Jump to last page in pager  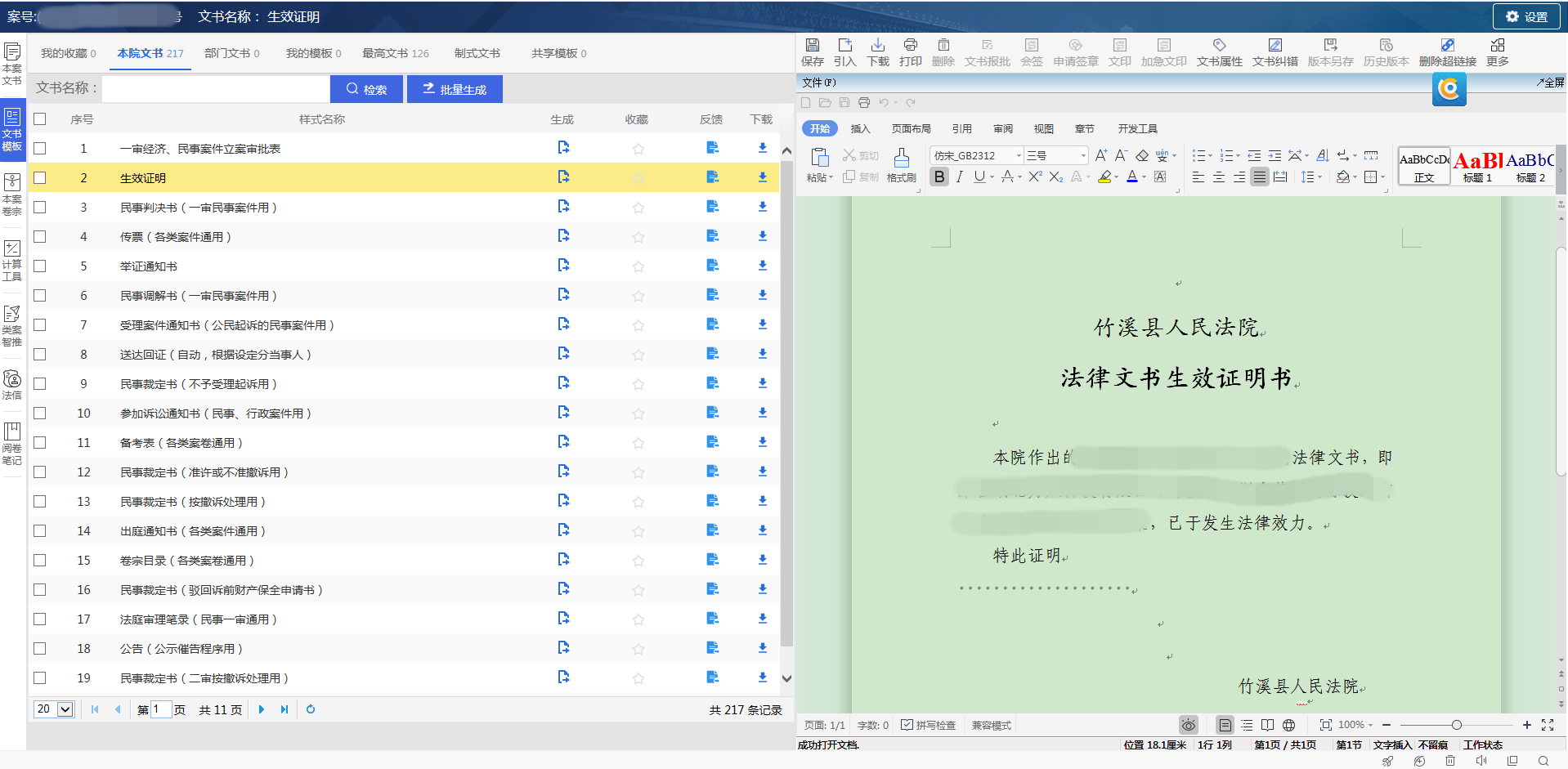coord(284,709)
